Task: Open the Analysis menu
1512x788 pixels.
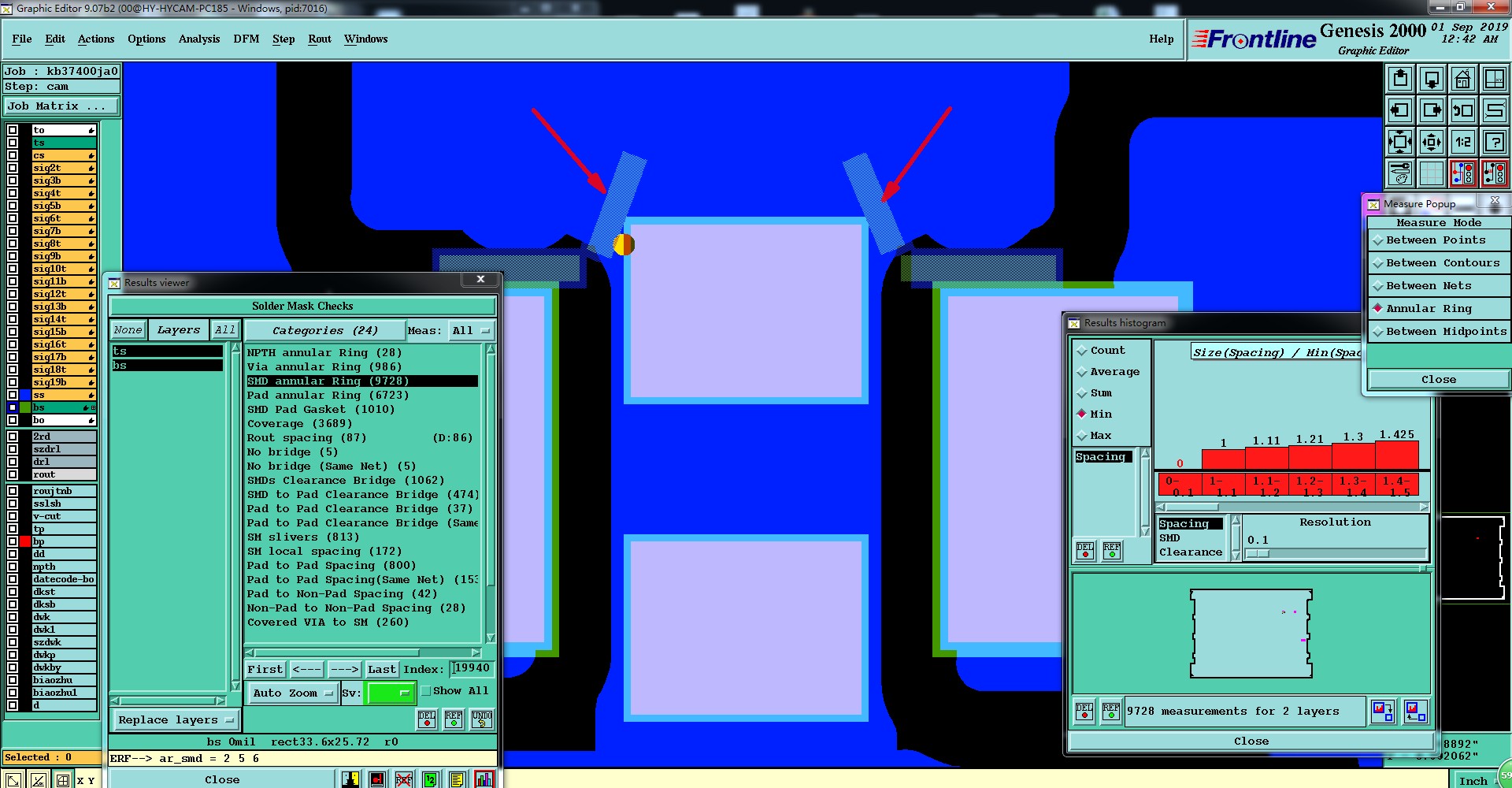Action: coord(199,39)
